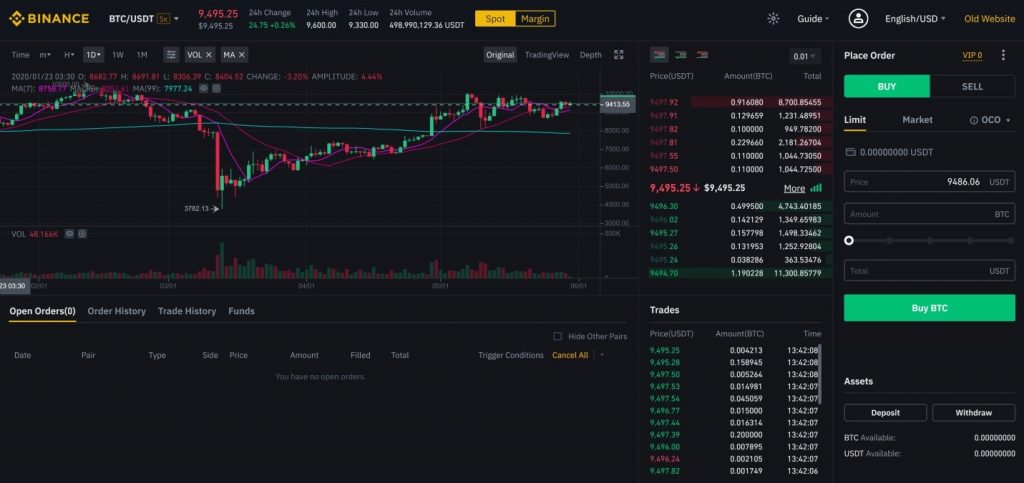
Task: Open order book 0.01 precision dropdown
Action: click(x=805, y=56)
